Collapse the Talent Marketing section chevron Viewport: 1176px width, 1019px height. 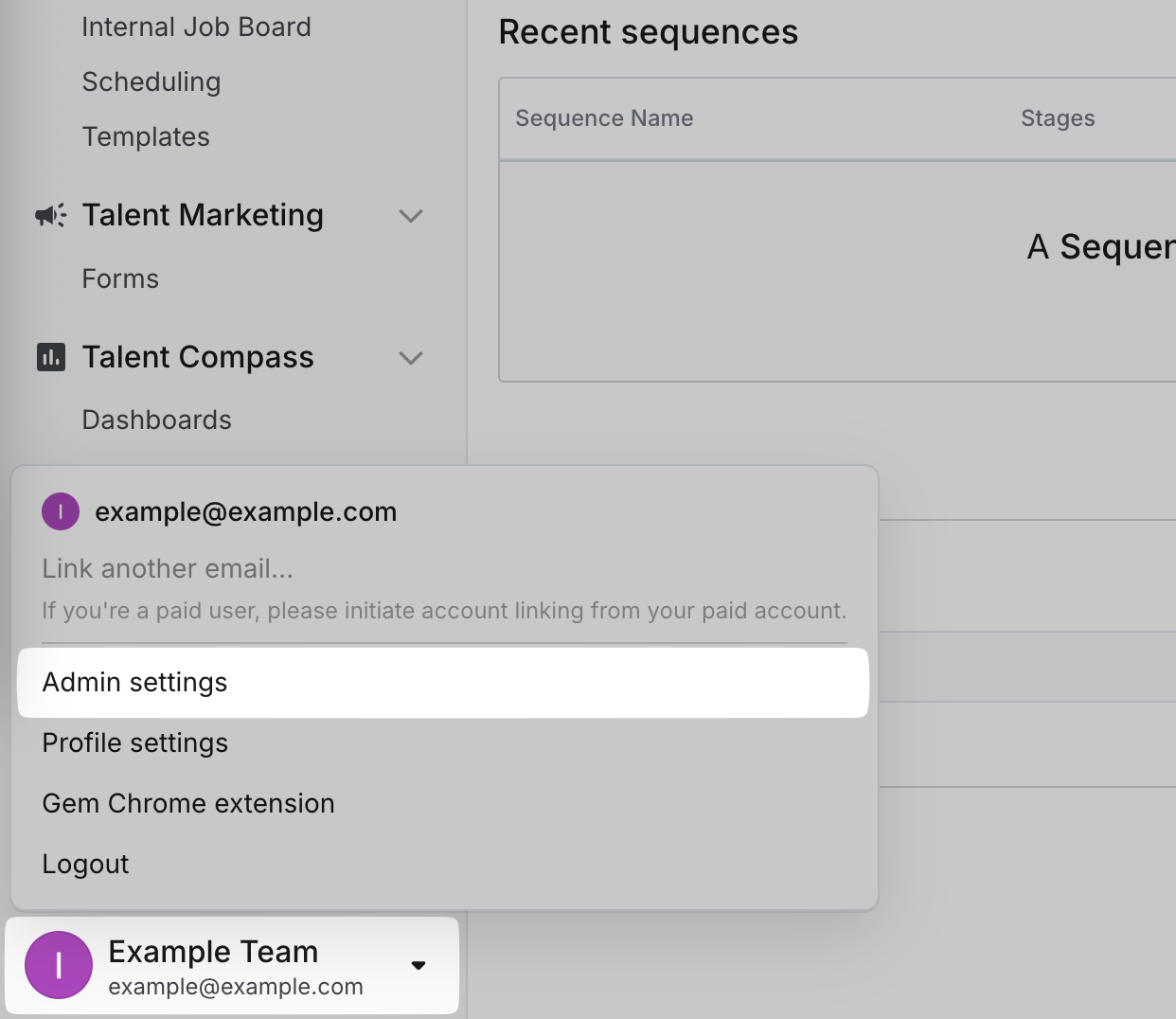coord(410,216)
